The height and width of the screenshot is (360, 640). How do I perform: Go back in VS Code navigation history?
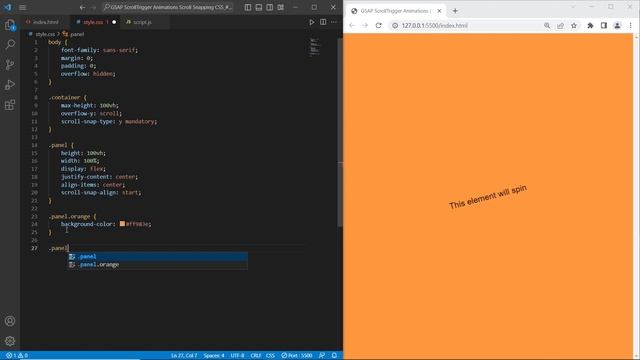point(82,7)
